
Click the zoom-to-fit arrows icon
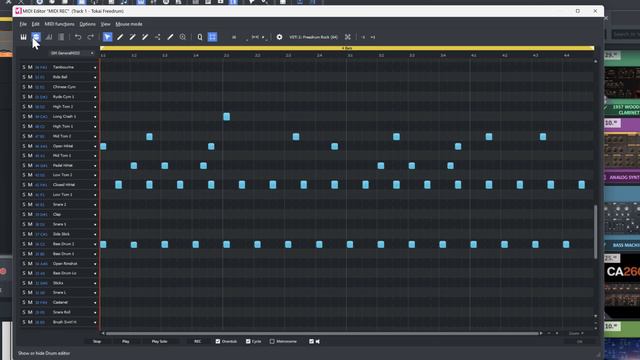tap(348, 37)
